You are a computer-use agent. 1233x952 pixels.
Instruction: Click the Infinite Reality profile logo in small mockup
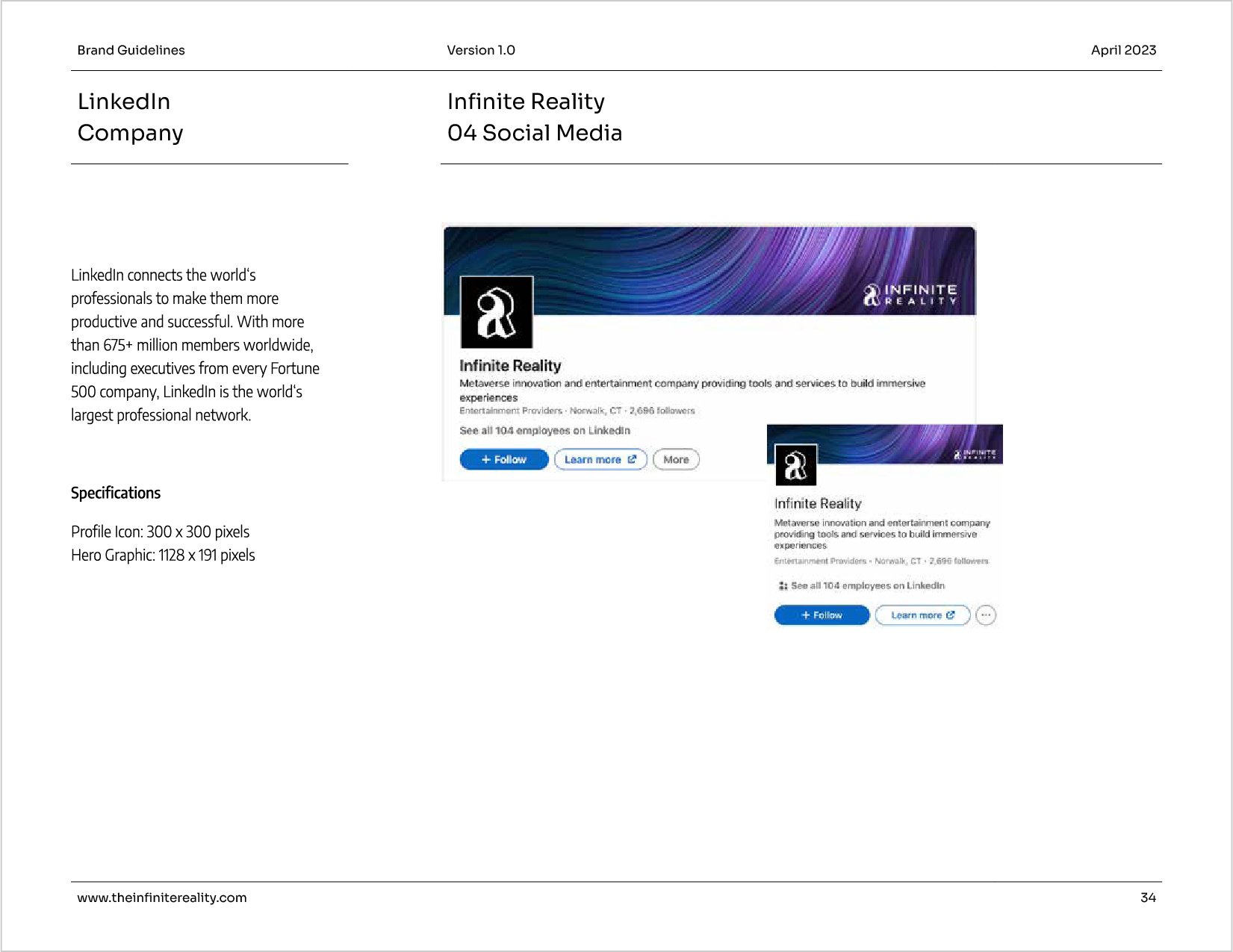(795, 465)
